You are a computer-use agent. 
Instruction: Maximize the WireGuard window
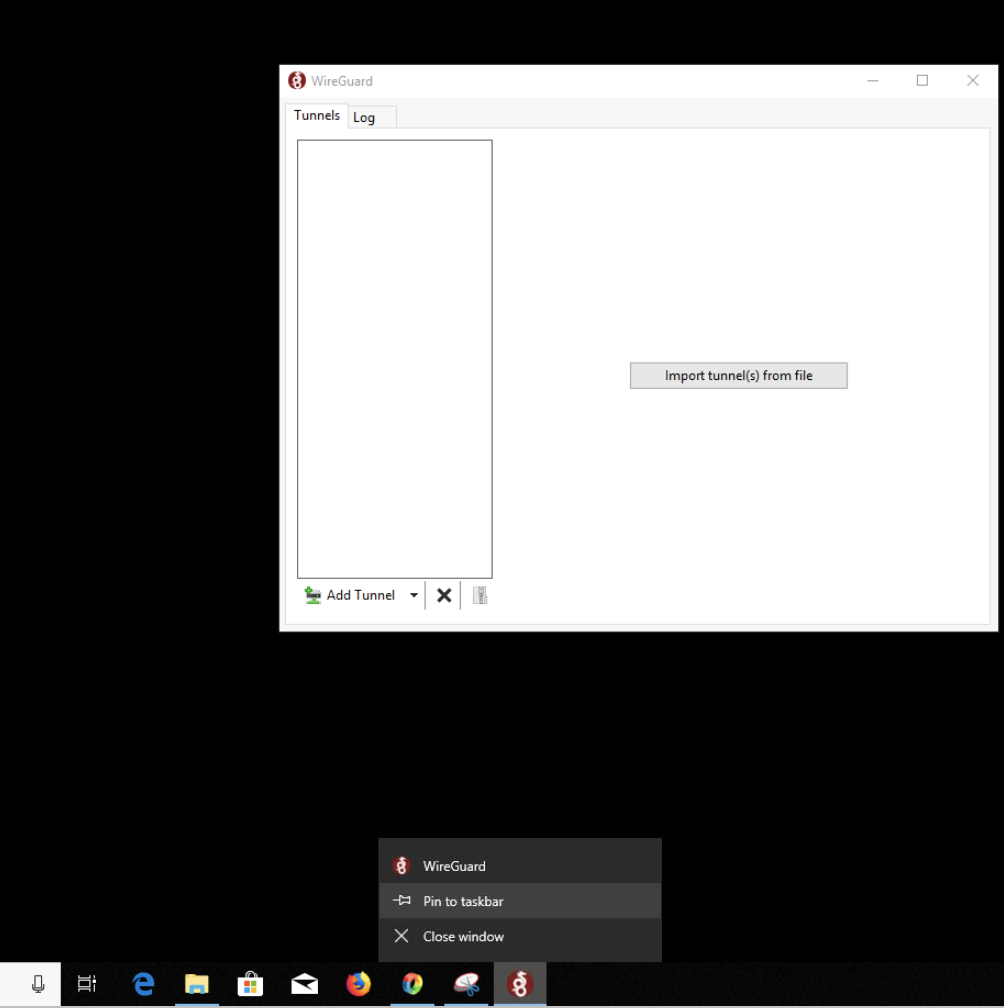(x=922, y=81)
